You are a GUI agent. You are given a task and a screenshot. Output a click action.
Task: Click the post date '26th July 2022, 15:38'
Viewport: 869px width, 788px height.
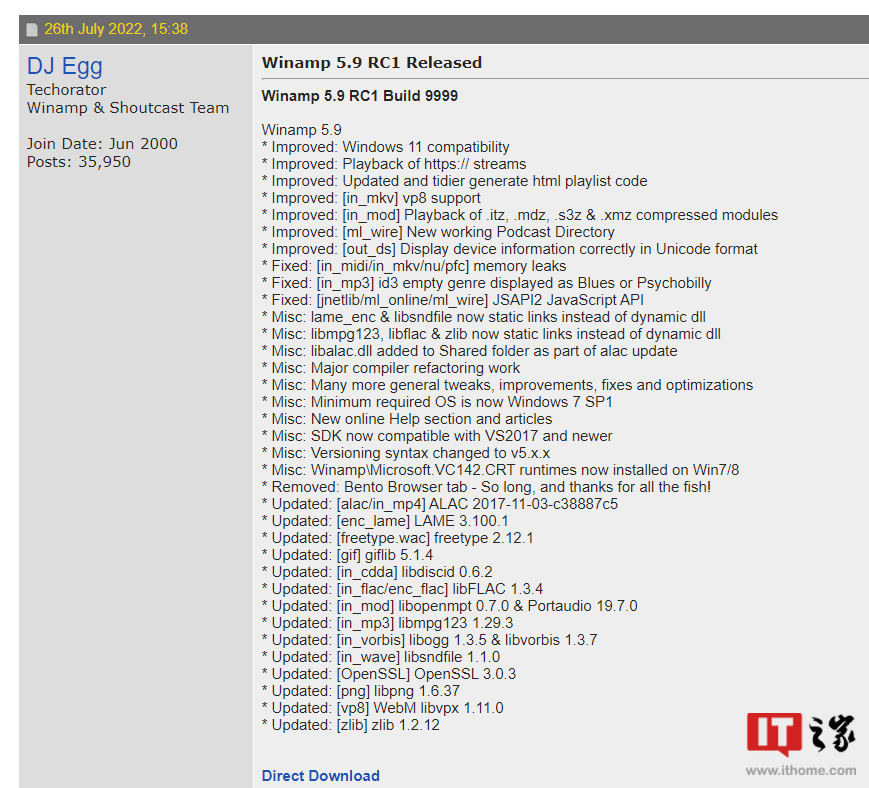(x=116, y=29)
